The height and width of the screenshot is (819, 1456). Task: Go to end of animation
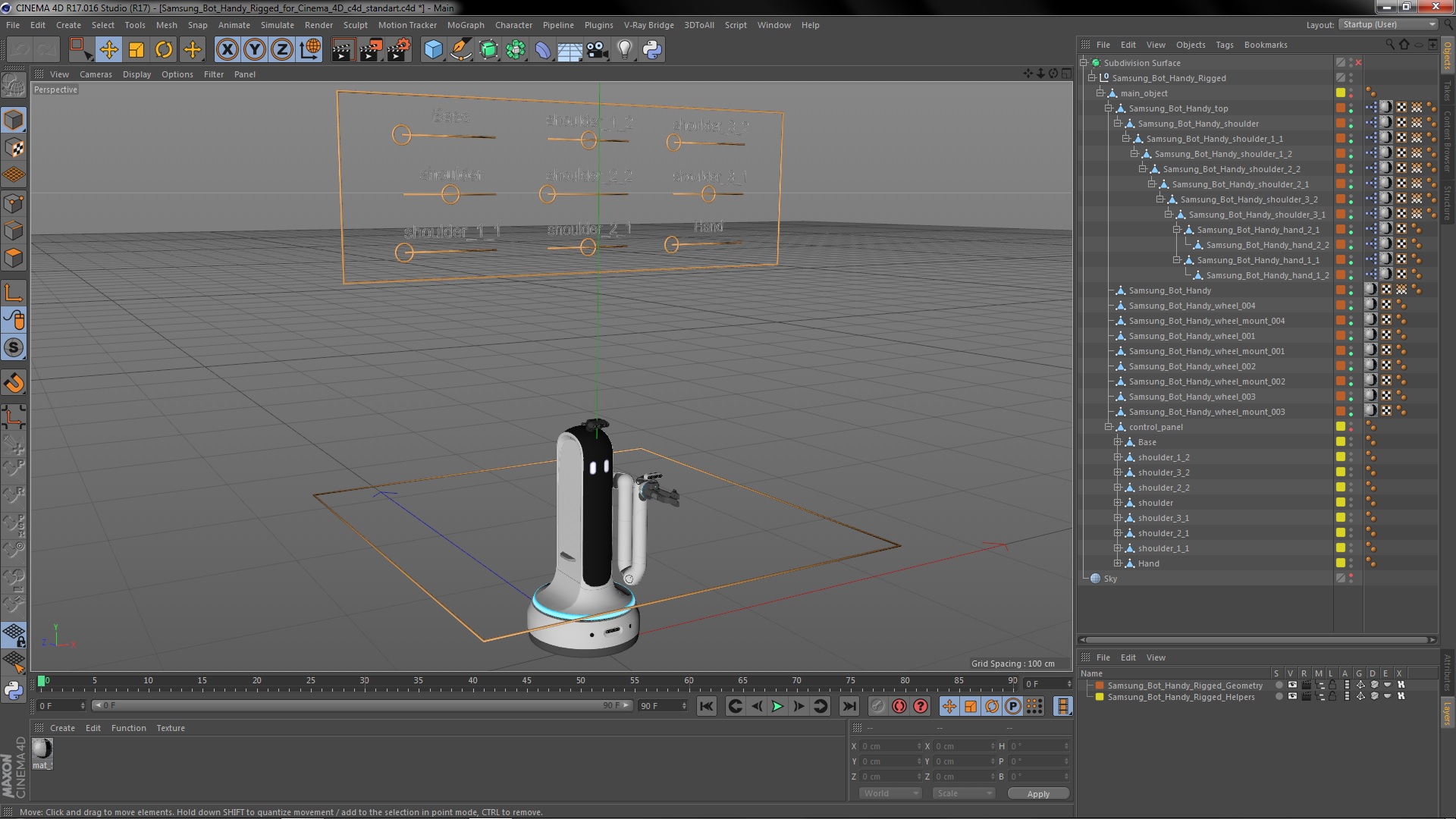pyautogui.click(x=849, y=706)
